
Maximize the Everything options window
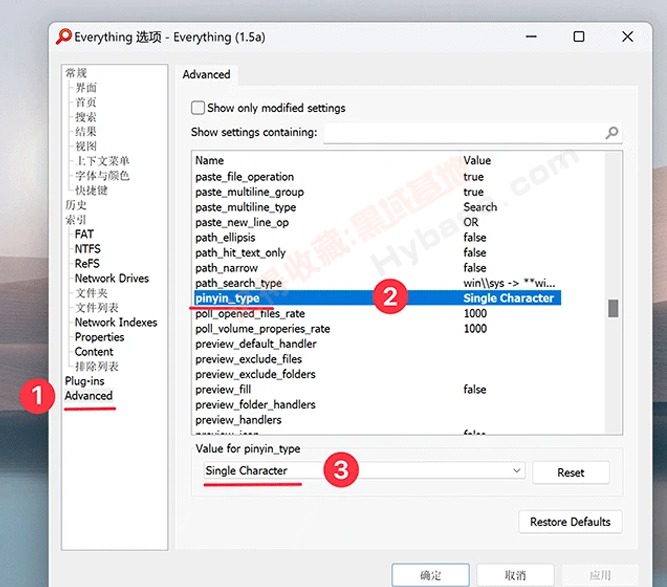pos(579,37)
